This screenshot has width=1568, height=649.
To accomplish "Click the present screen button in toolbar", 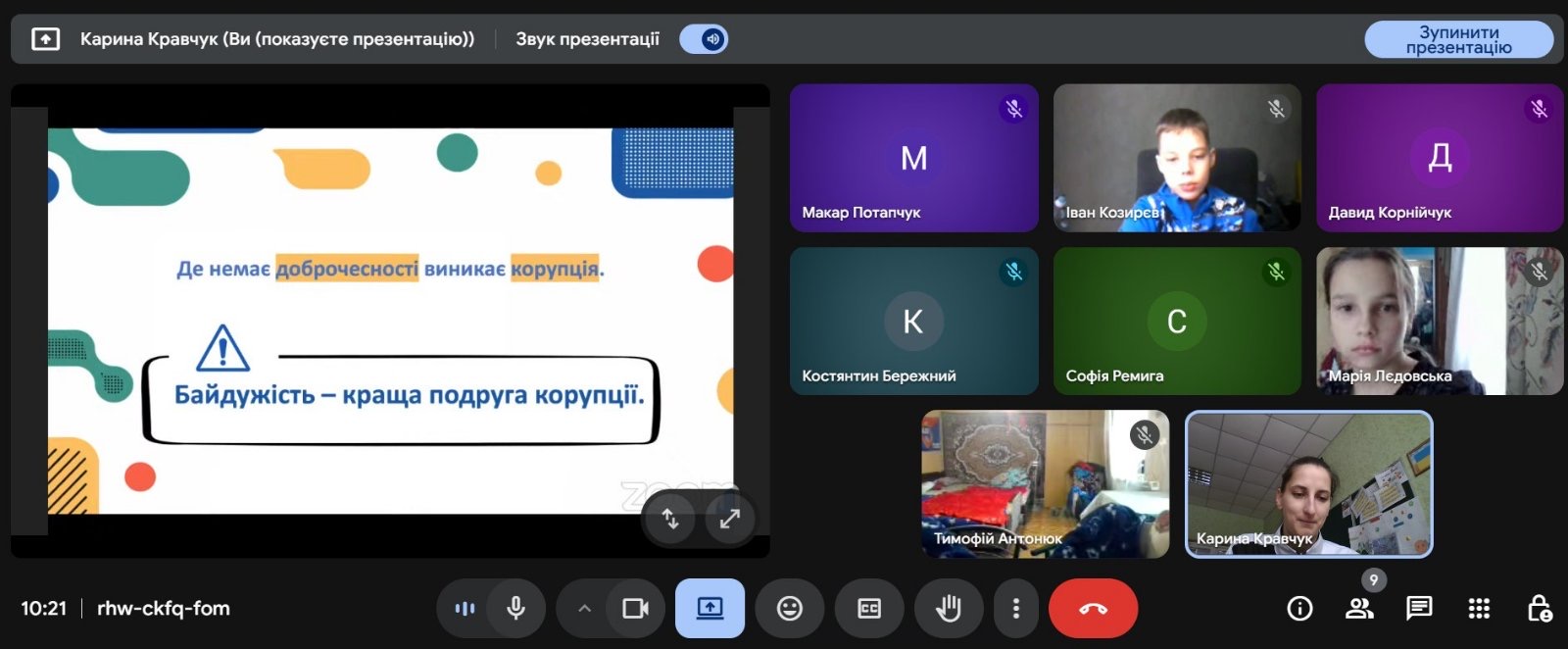I will (x=710, y=609).
